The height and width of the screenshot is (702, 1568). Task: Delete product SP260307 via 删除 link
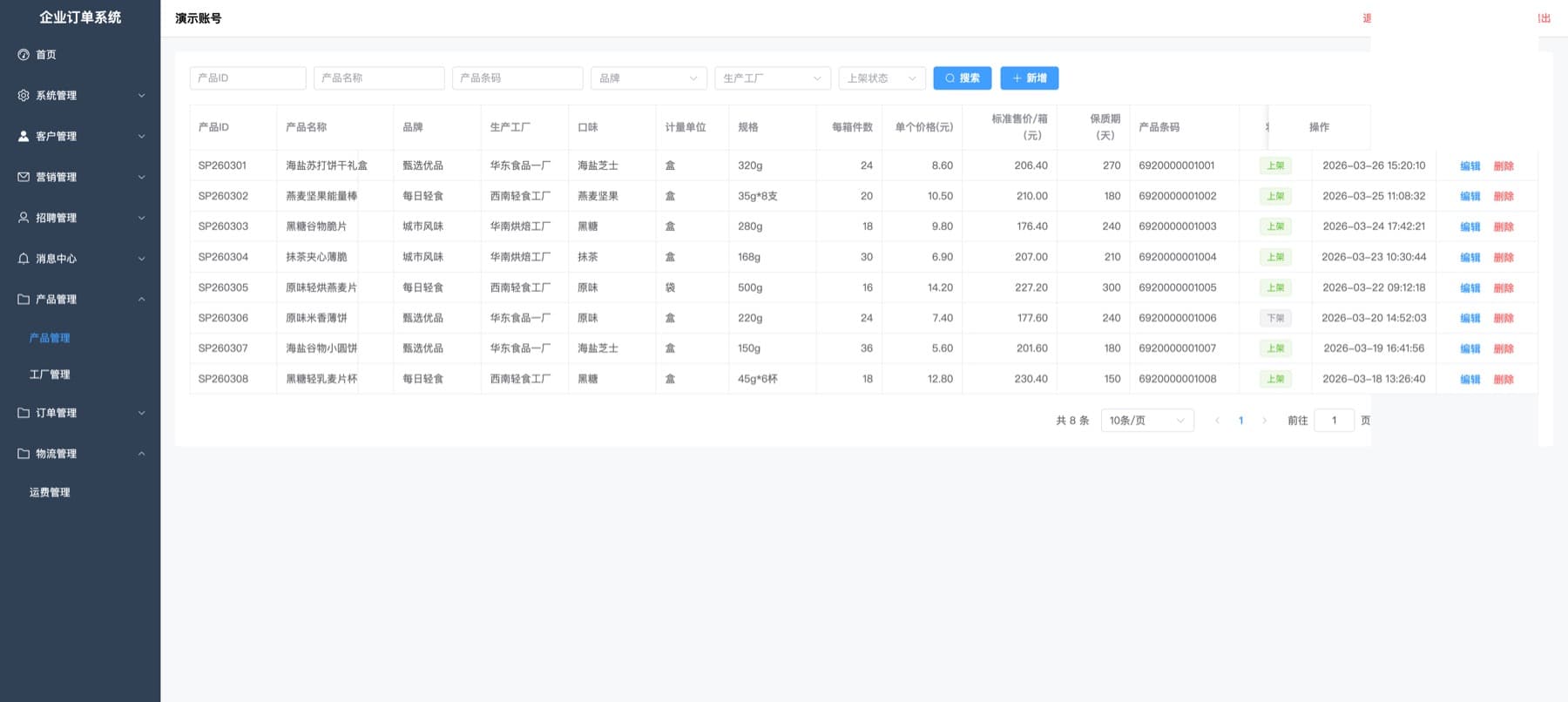1504,349
